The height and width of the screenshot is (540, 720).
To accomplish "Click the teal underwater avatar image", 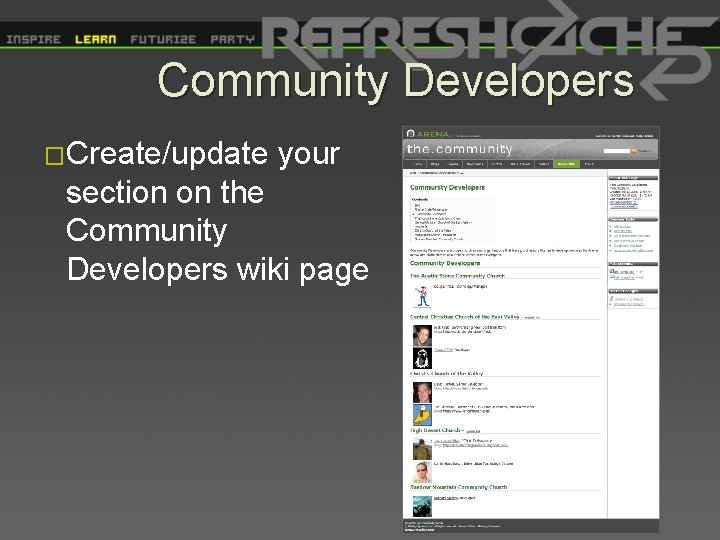I will [422, 506].
